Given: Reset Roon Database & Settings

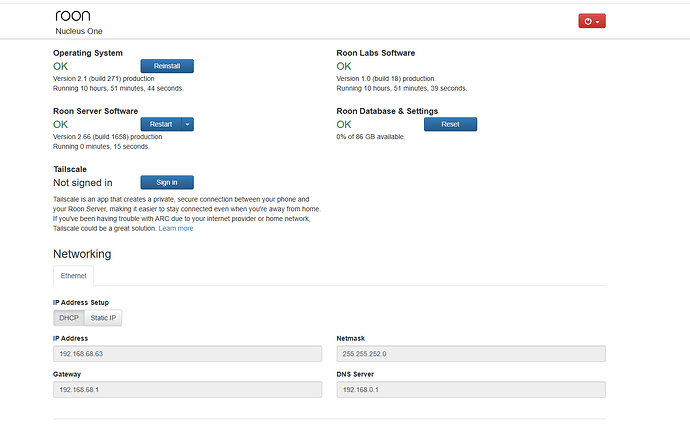Looking at the screenshot, I should coord(450,124).
